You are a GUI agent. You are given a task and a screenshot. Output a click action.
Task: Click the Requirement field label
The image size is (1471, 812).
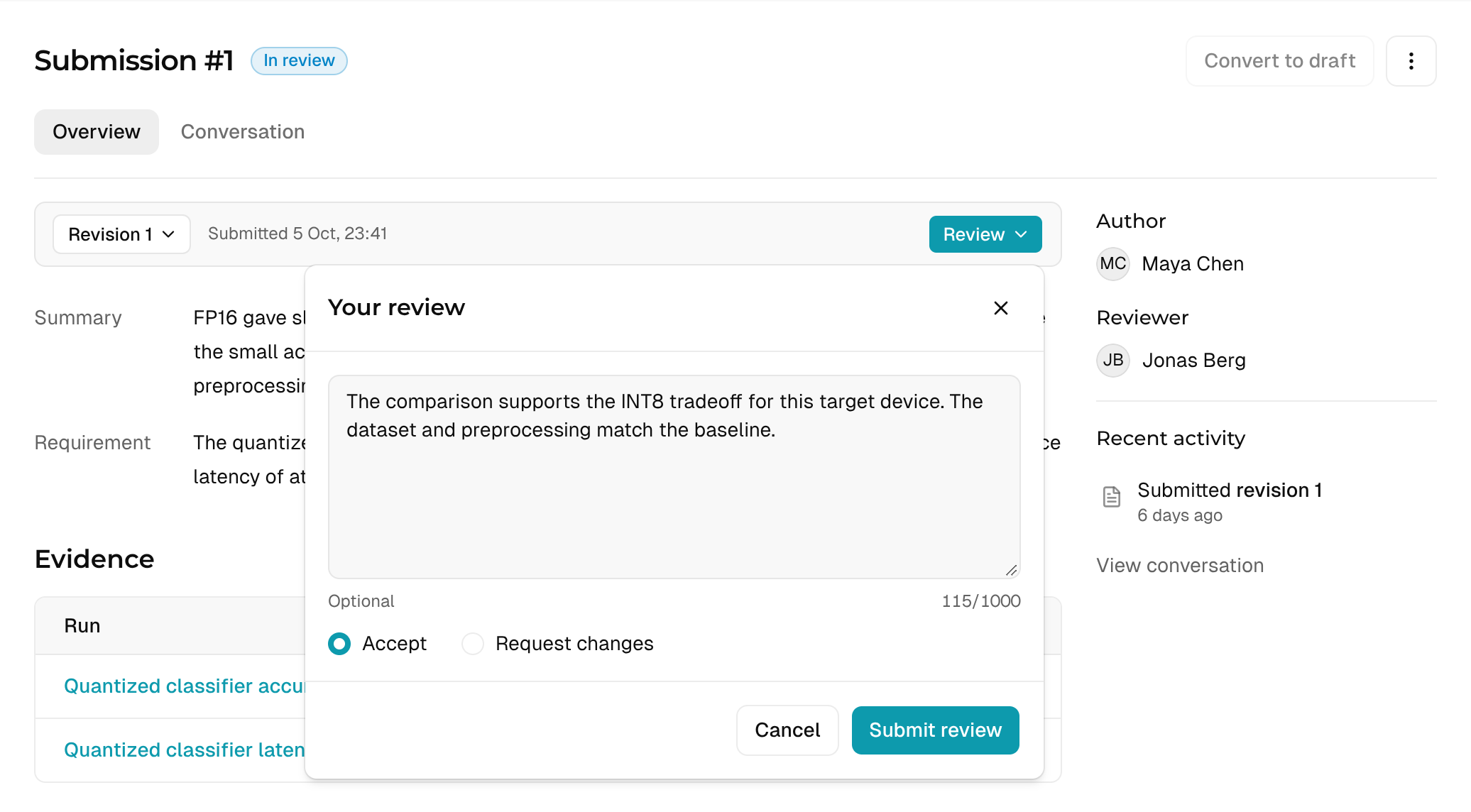coord(92,443)
